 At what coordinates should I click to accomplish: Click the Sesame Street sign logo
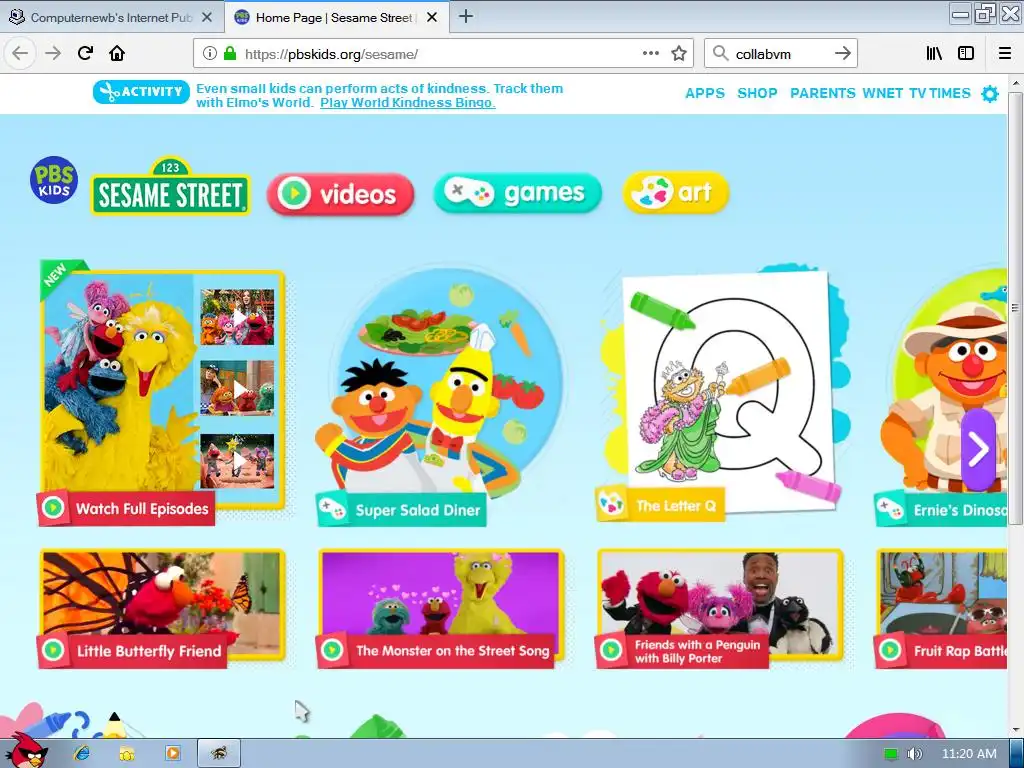[170, 187]
